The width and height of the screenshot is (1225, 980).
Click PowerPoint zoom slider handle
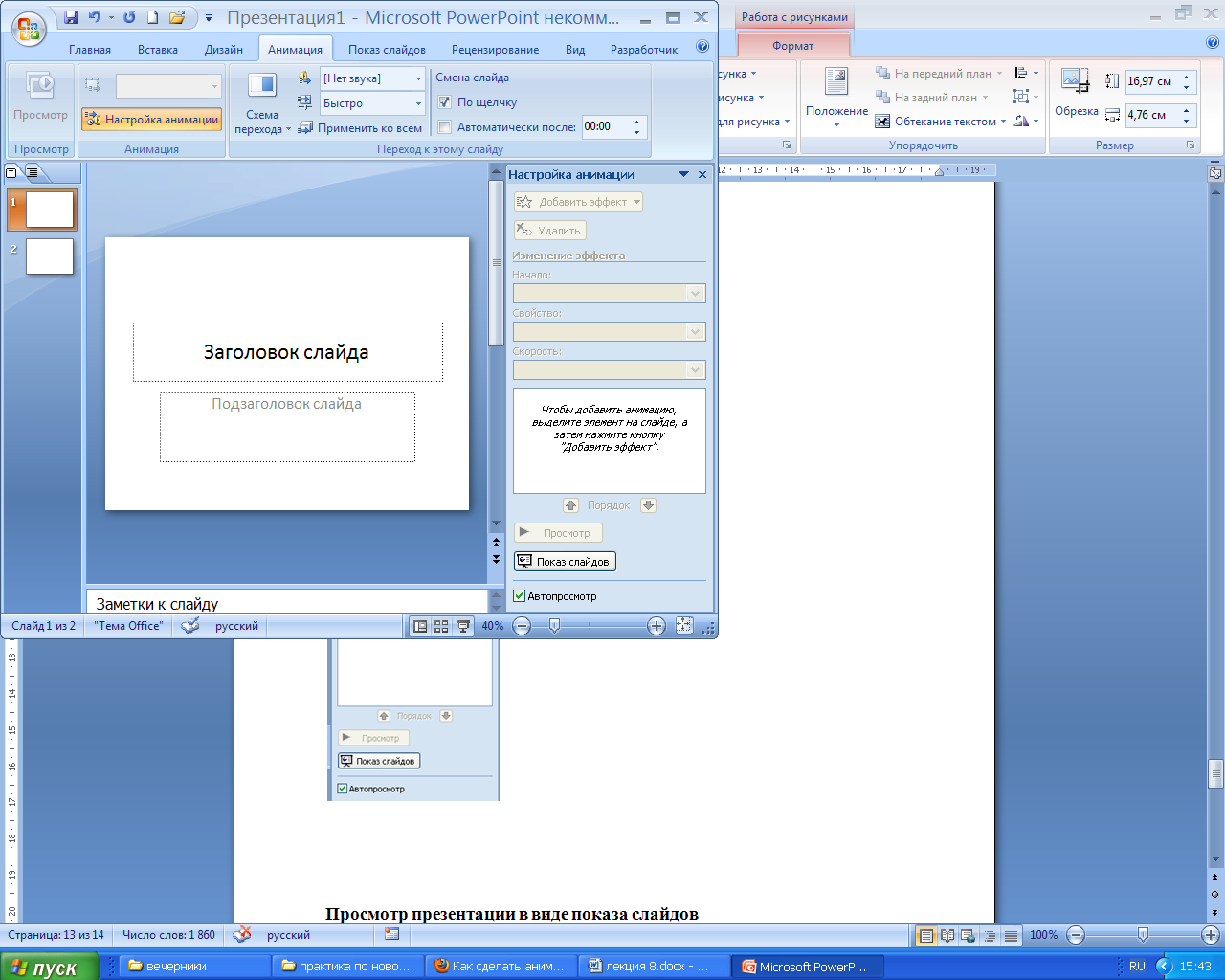(x=554, y=626)
